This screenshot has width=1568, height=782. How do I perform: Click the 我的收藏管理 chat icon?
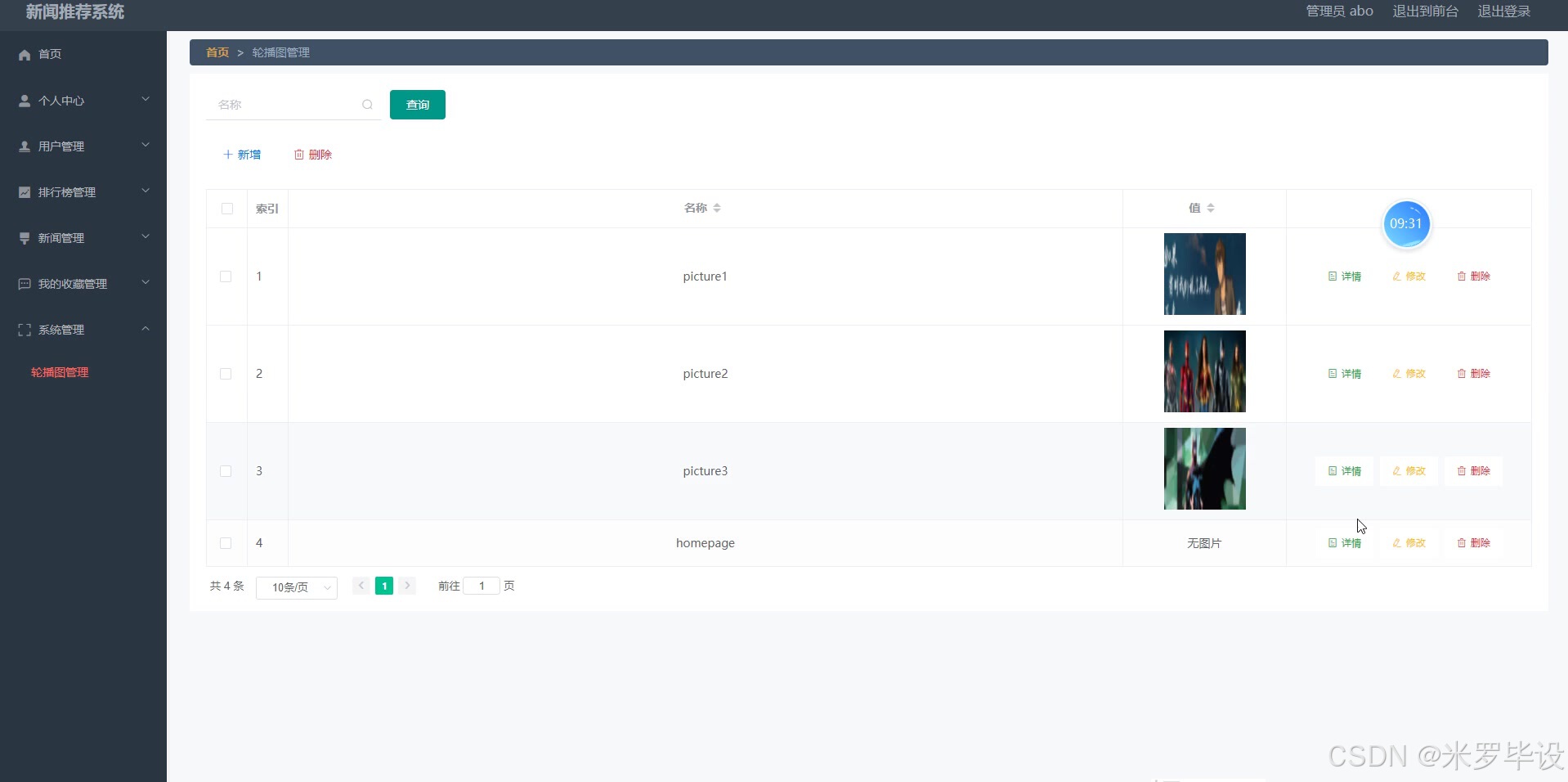click(25, 284)
